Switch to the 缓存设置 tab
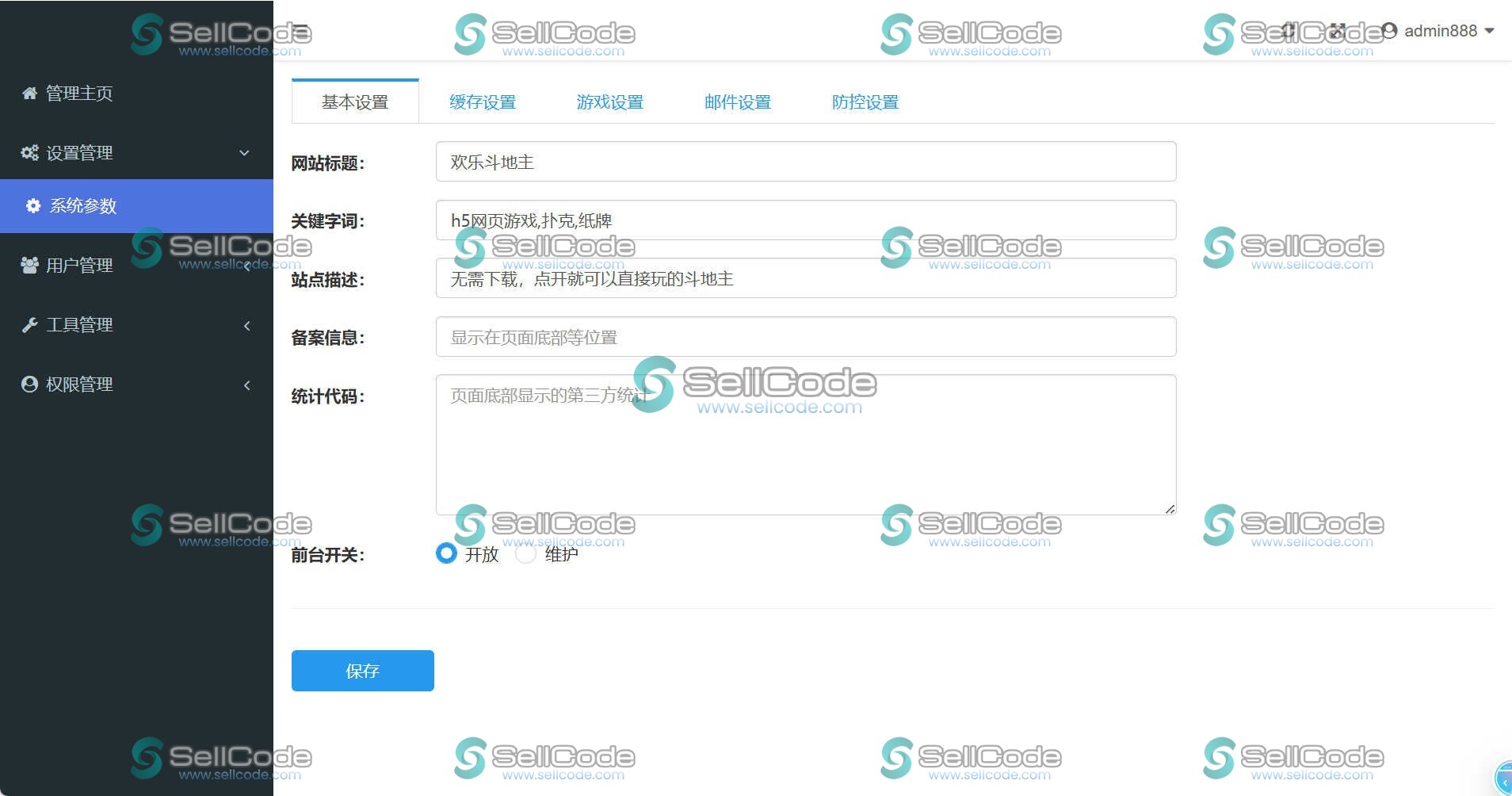Image resolution: width=1512 pixels, height=796 pixels. click(483, 101)
